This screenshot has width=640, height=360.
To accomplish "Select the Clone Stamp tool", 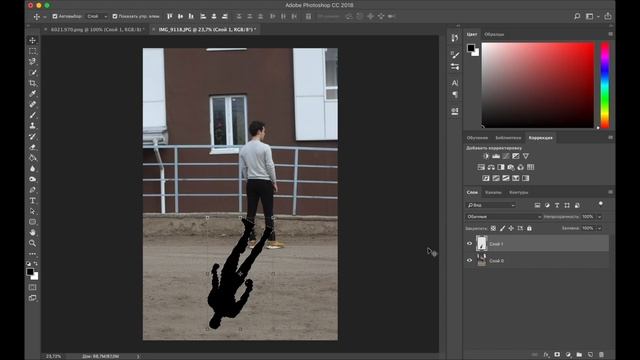I will (32, 126).
